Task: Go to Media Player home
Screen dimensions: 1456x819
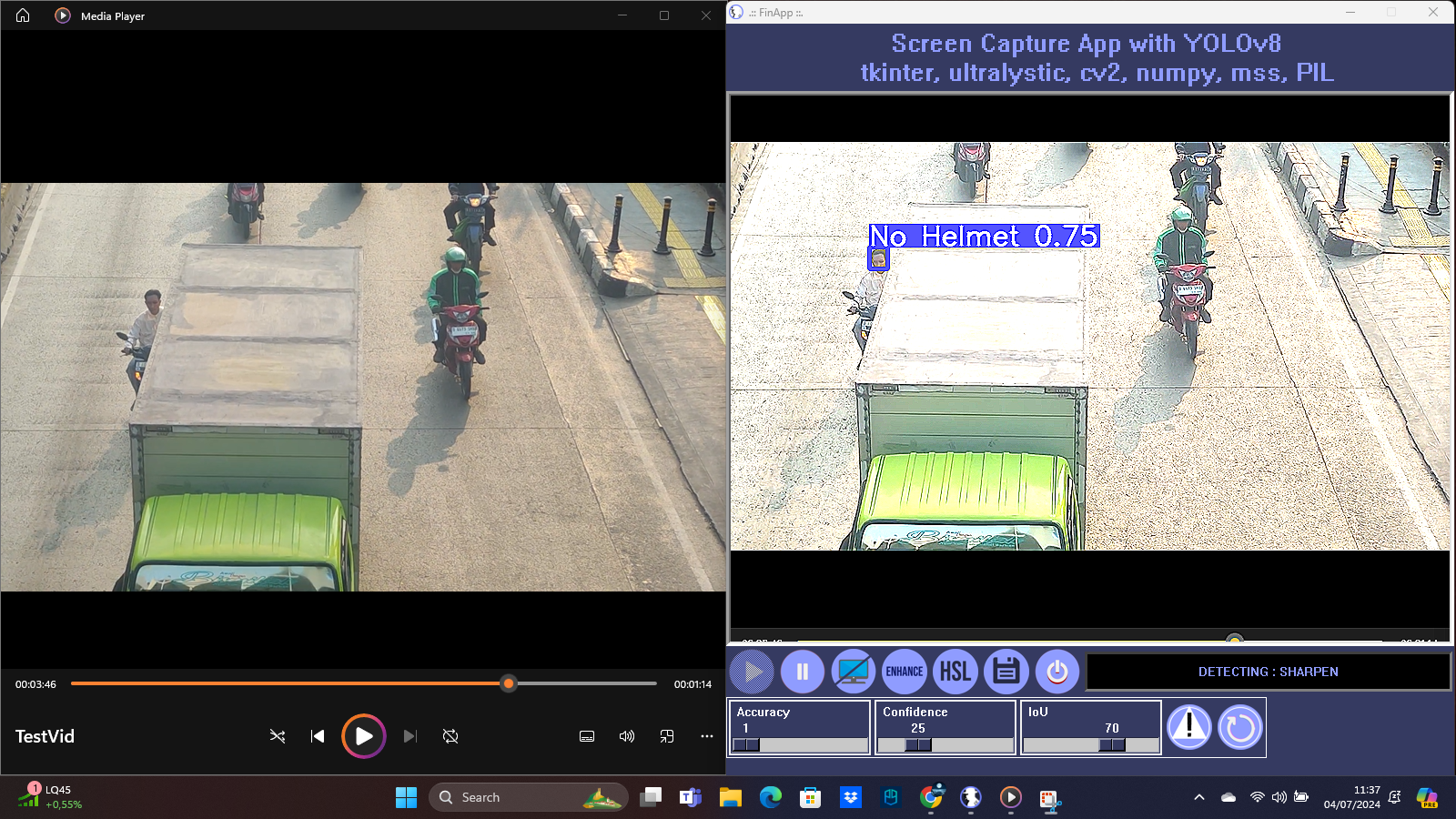Action: tap(23, 15)
